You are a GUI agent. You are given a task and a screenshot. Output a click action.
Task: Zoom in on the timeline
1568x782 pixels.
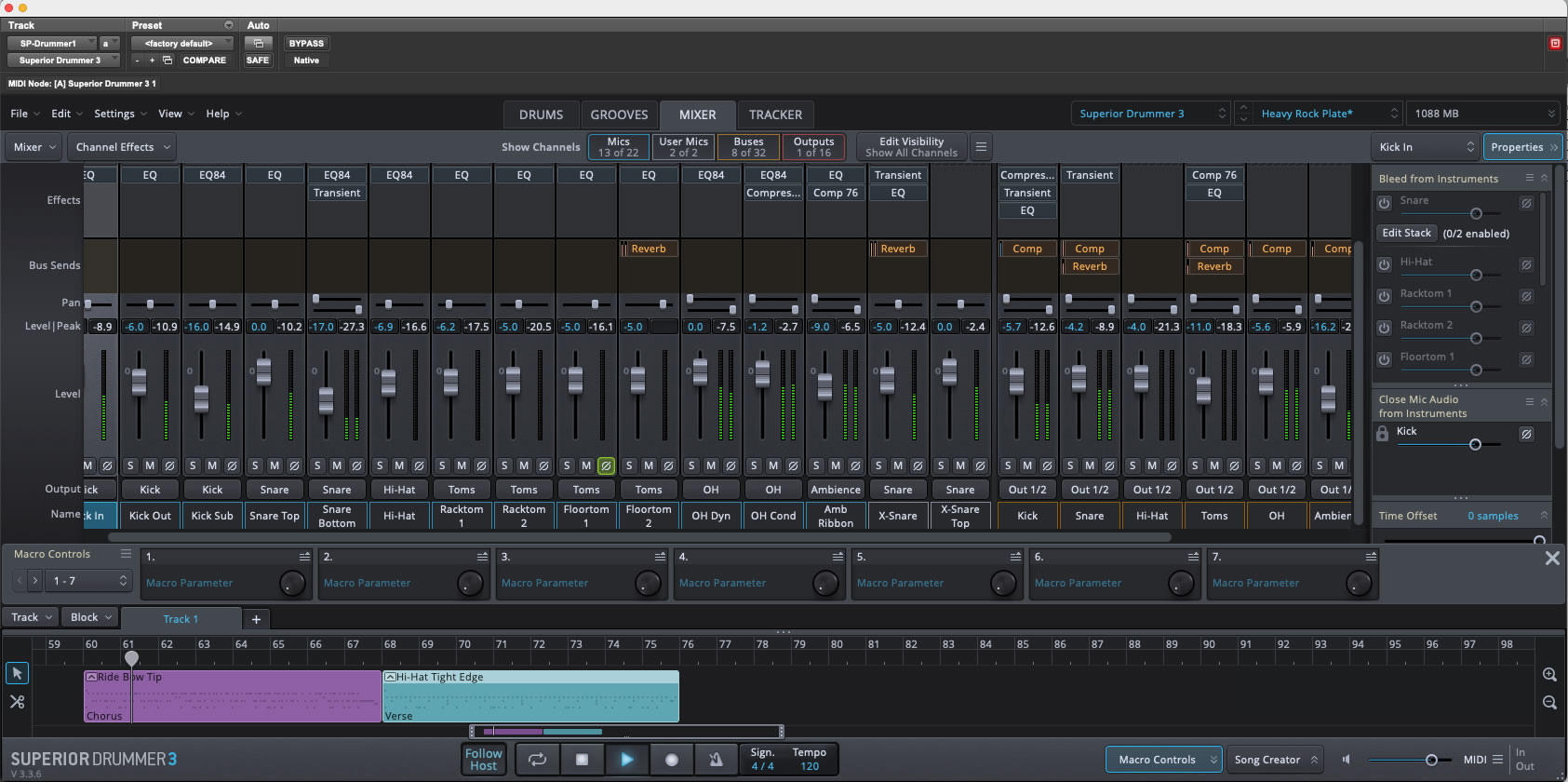(x=1549, y=674)
